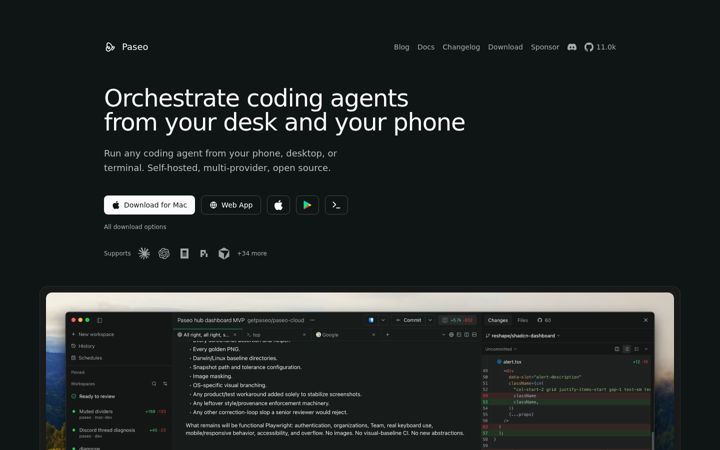
Task: Click the green/red diff stats button near Commit
Action: click(457, 320)
